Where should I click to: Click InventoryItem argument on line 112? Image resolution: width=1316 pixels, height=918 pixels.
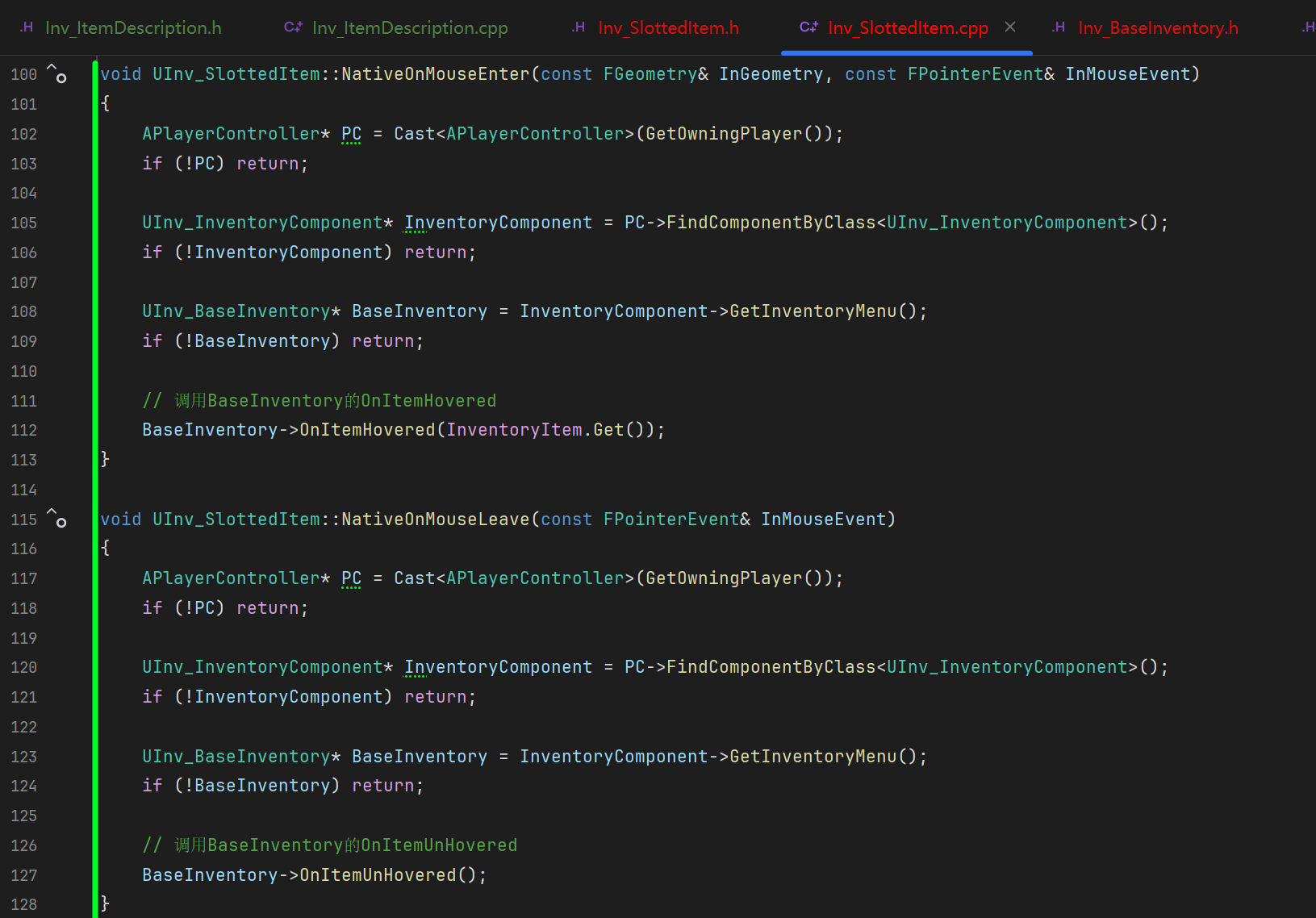[x=514, y=430]
